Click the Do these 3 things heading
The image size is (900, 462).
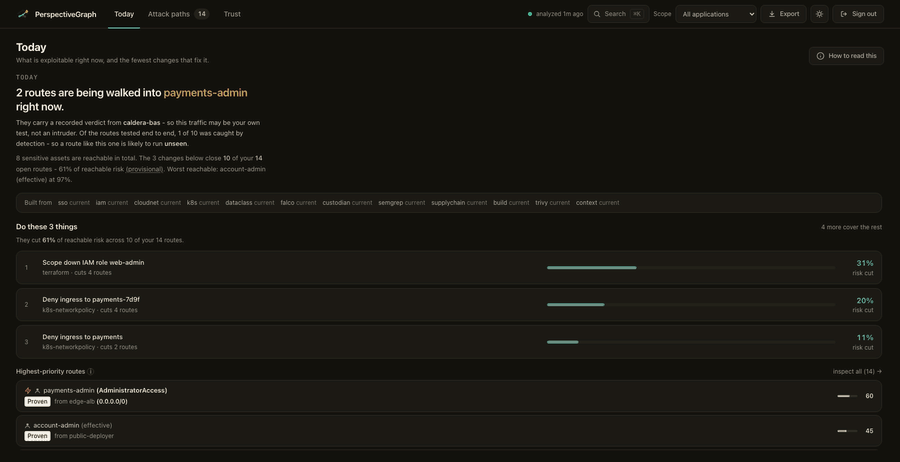pyautogui.click(x=46, y=227)
